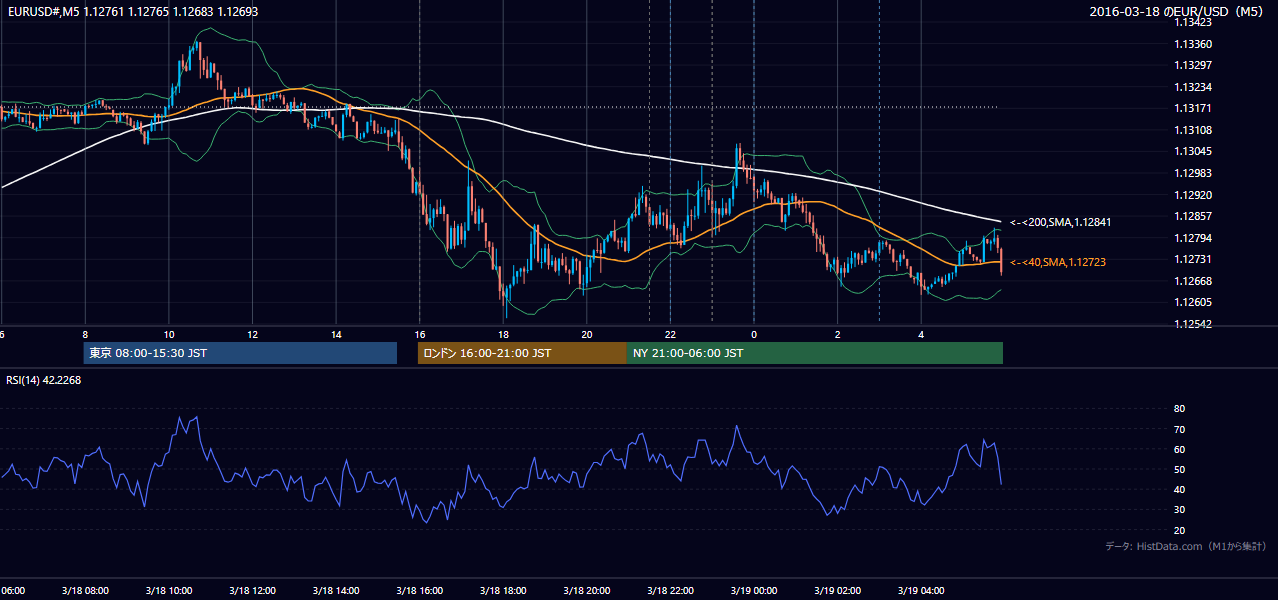The width and height of the screenshot is (1278, 600).
Task: Click the bottom time label 3/18 22:00
Action: click(670, 590)
